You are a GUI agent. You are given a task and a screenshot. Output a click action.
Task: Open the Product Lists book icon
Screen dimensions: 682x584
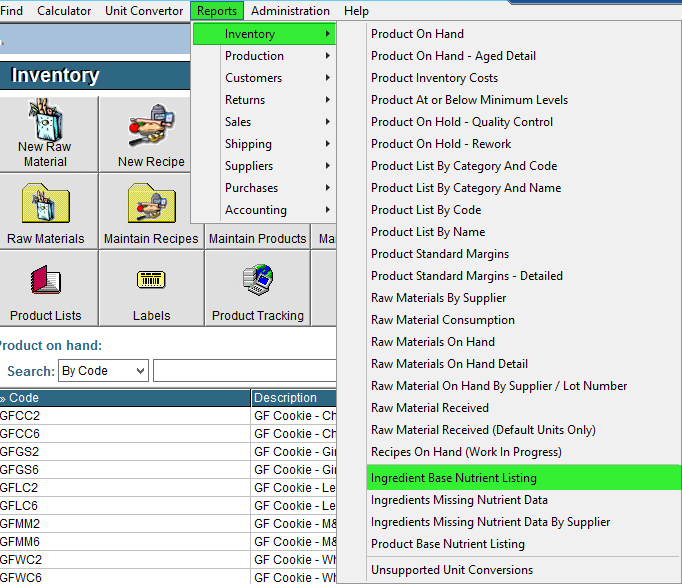click(46, 280)
